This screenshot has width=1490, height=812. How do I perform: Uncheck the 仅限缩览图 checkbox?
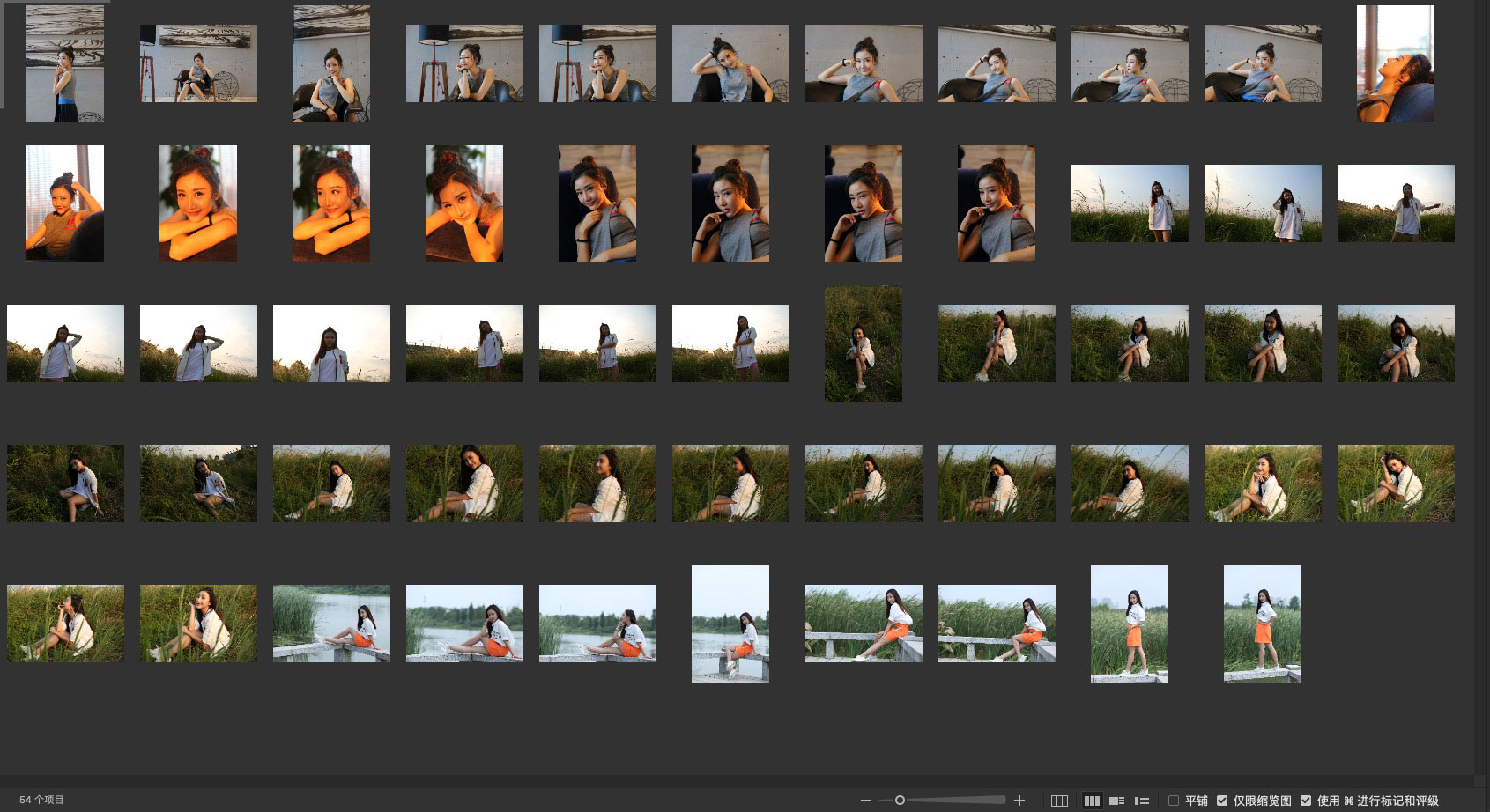click(x=1222, y=801)
